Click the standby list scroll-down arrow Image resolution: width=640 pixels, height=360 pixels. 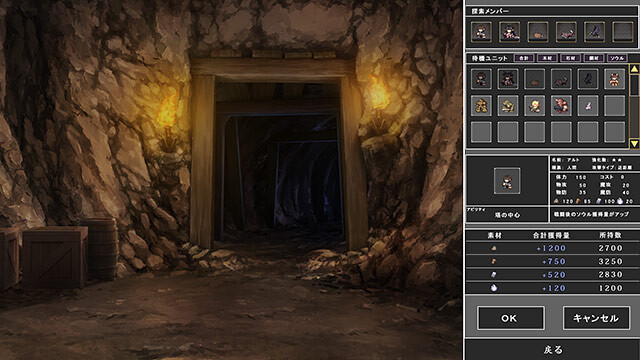pyautogui.click(x=634, y=143)
